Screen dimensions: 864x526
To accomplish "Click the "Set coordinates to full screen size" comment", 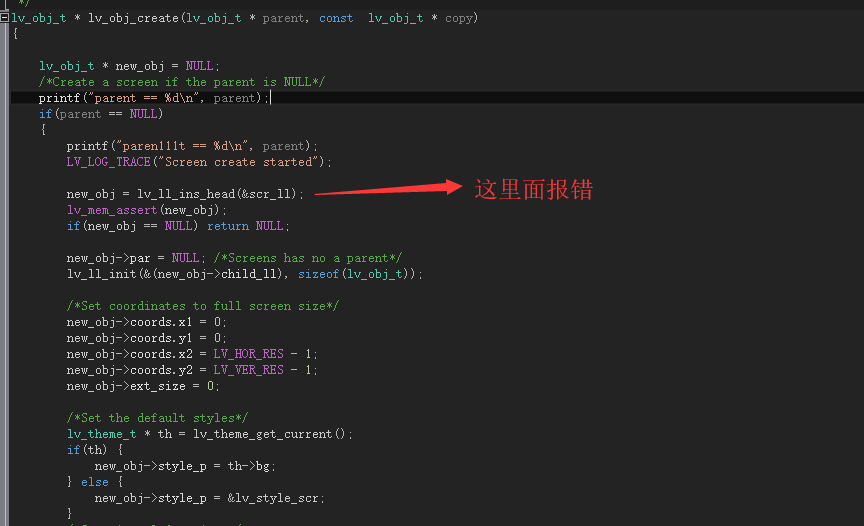I will coord(203,306).
